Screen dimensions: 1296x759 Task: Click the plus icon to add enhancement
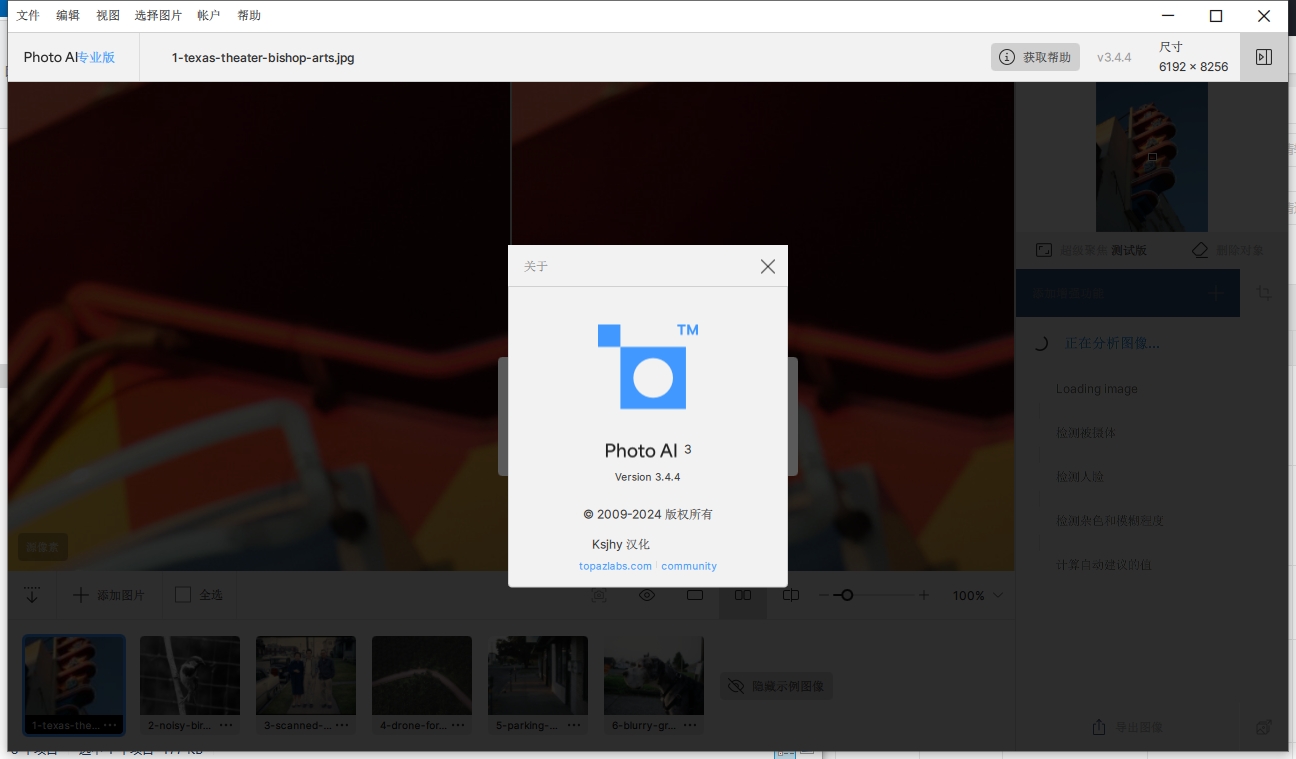point(1216,293)
